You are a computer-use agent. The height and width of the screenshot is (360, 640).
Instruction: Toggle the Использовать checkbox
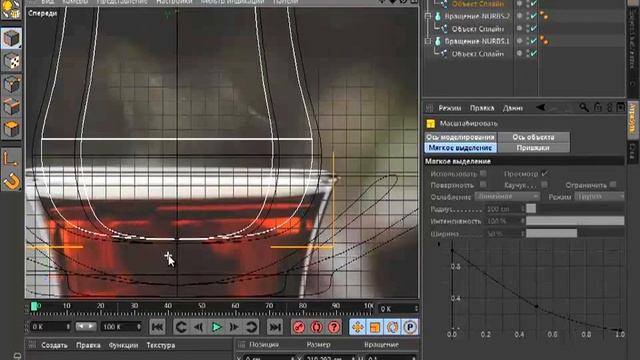pos(483,173)
